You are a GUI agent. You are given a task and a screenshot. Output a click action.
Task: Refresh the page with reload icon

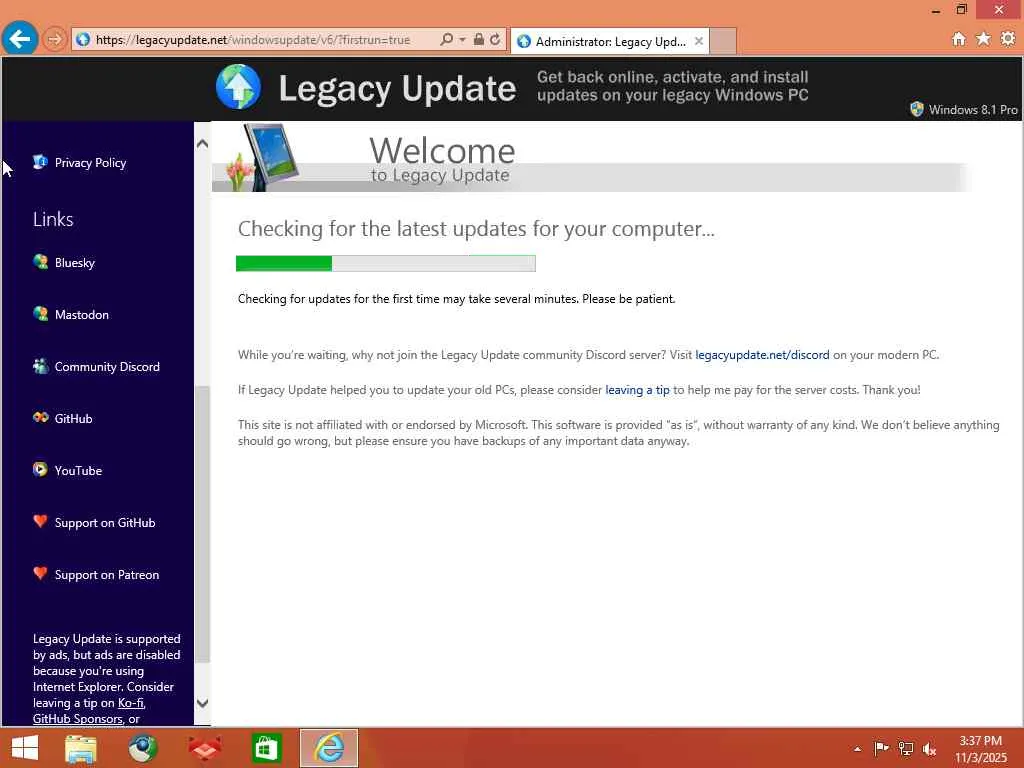[x=495, y=40]
